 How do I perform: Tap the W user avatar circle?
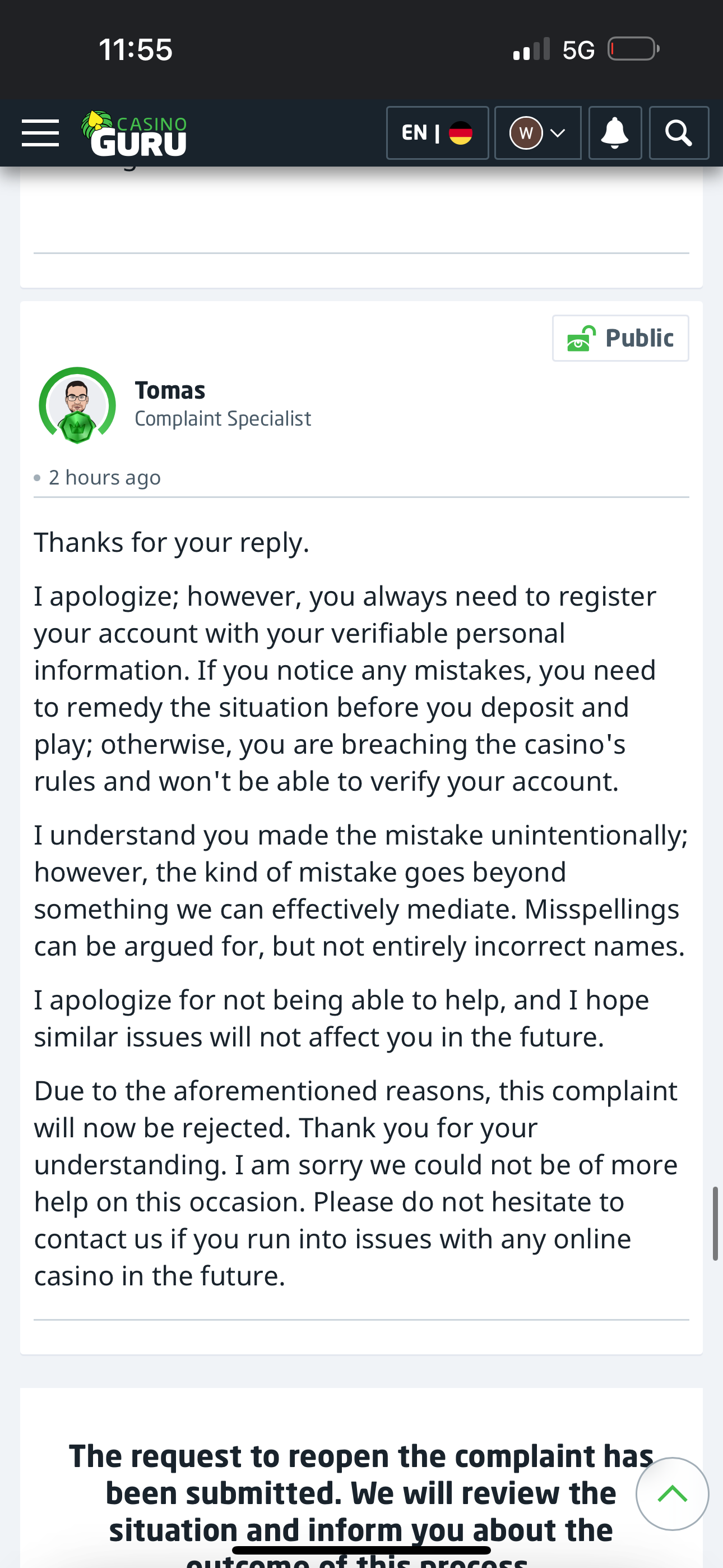526,133
